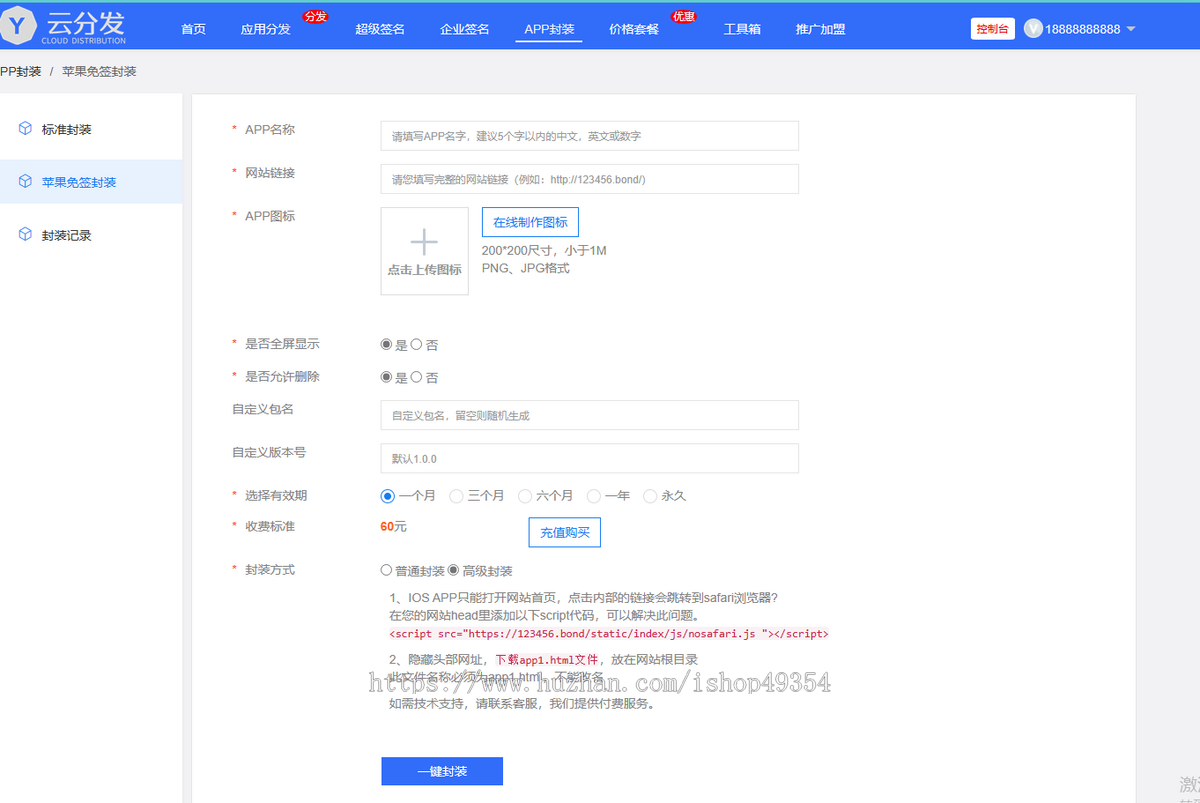Screen dimensions: 1200x803
Task: Click the 在线制作图标 button
Action: (x=530, y=222)
